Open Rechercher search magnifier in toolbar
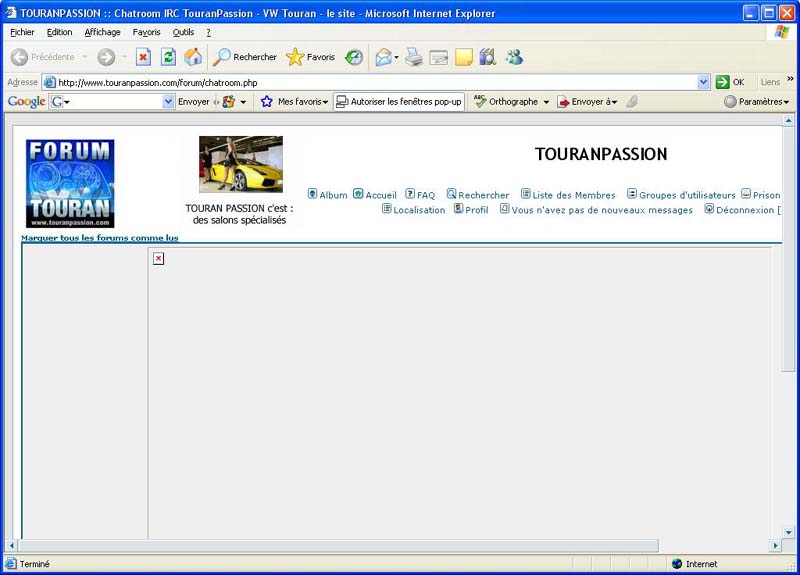The image size is (800, 575). tap(221, 57)
